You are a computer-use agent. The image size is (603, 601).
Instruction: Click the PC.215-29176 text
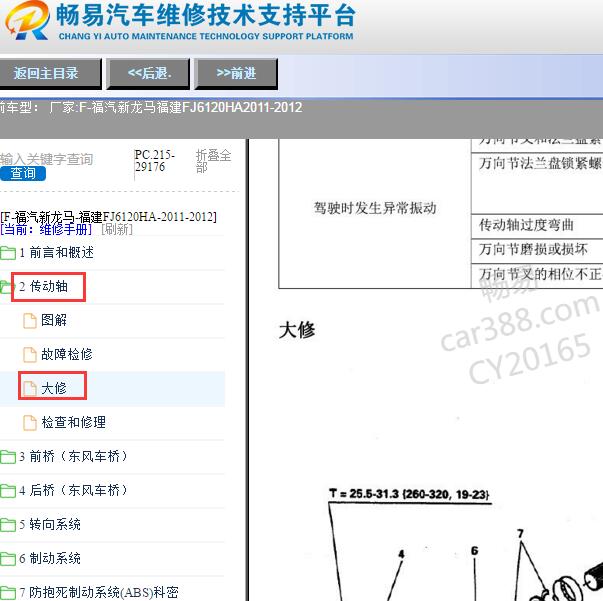click(x=154, y=161)
